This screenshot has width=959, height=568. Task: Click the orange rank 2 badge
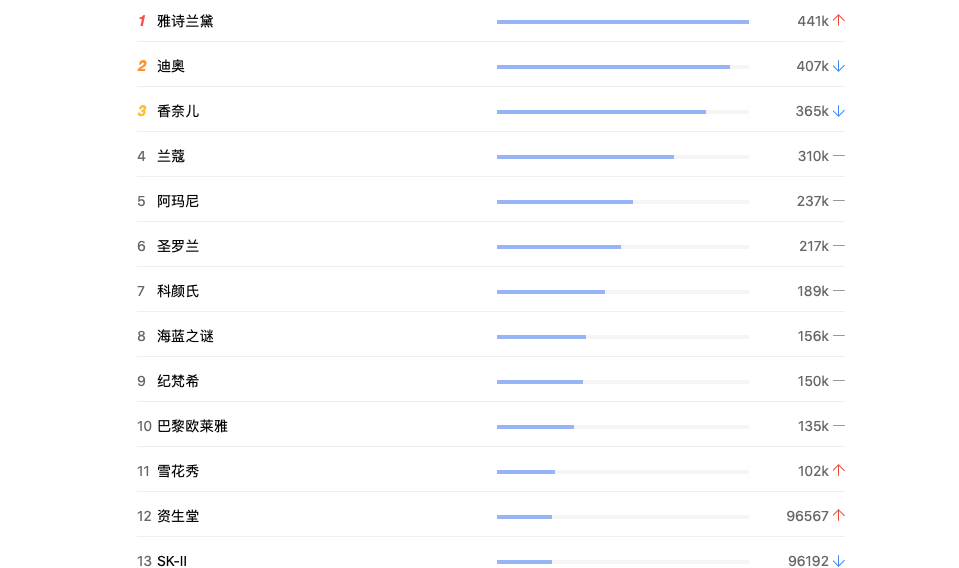pyautogui.click(x=142, y=66)
